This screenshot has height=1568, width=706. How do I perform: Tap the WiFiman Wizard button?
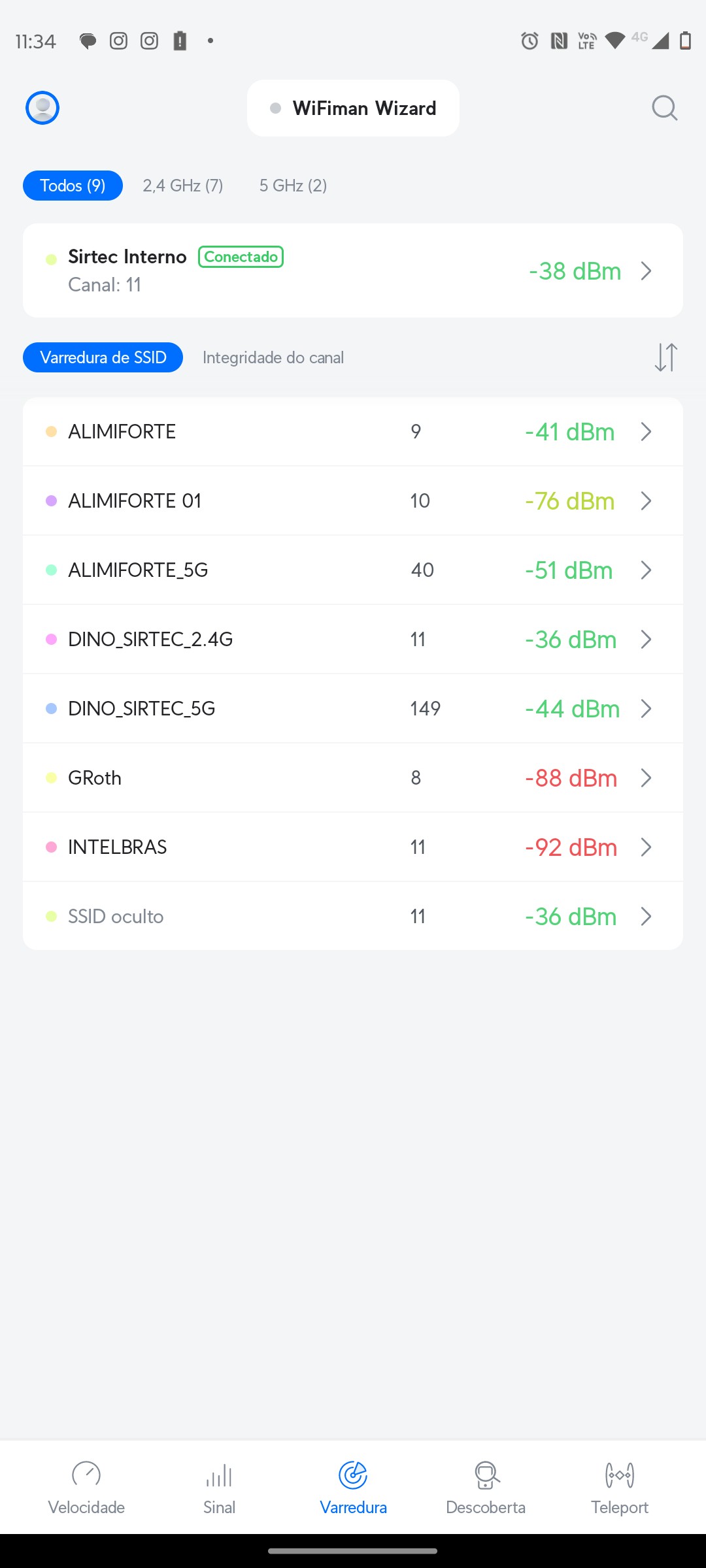click(x=353, y=108)
